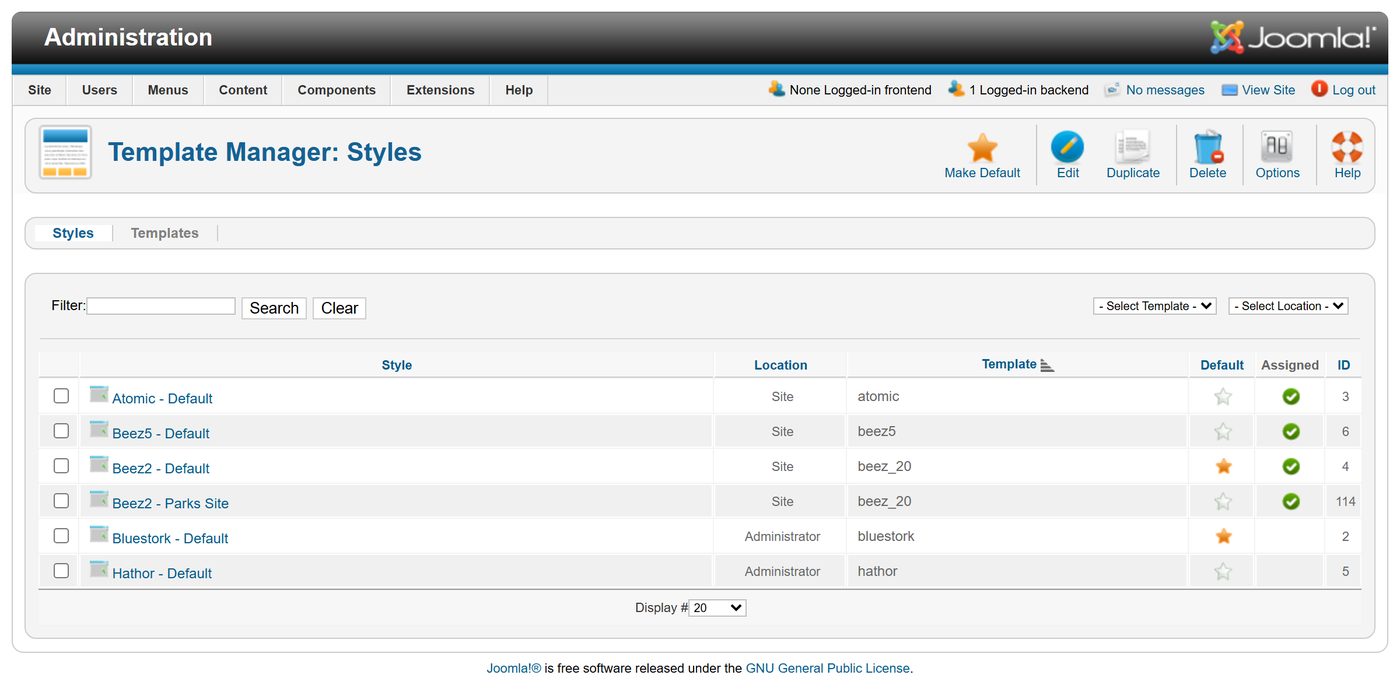Check the Beez2 - Default row checkbox
Viewport: 1400px width, 696px height.
point(61,466)
